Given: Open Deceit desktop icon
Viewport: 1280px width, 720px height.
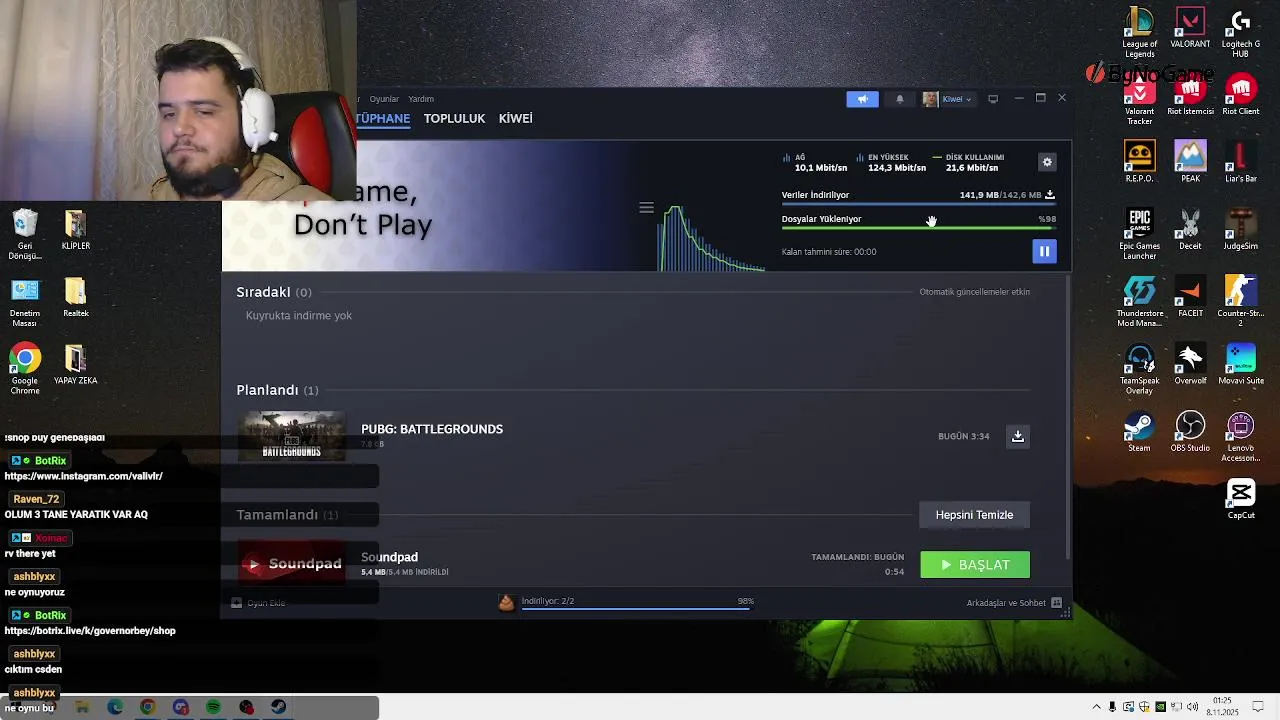Looking at the screenshot, I should pyautogui.click(x=1190, y=230).
